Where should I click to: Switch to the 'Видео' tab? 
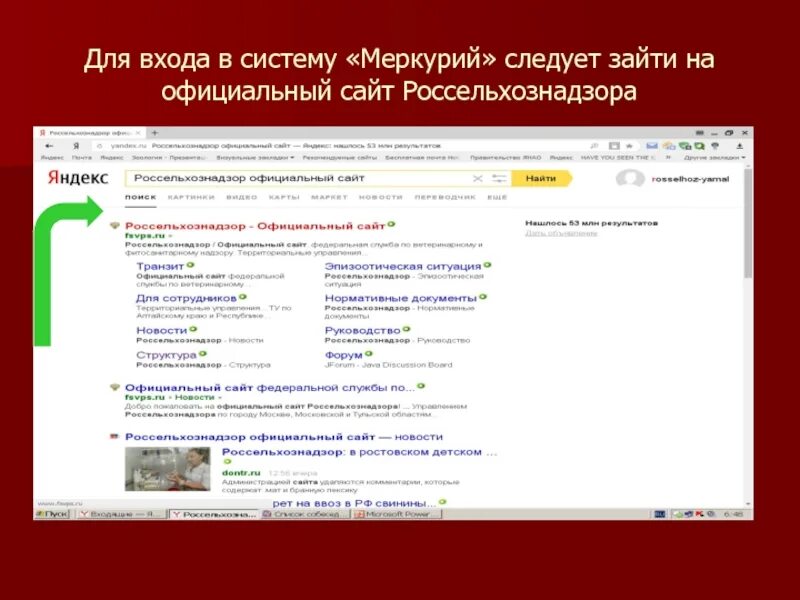tap(241, 197)
